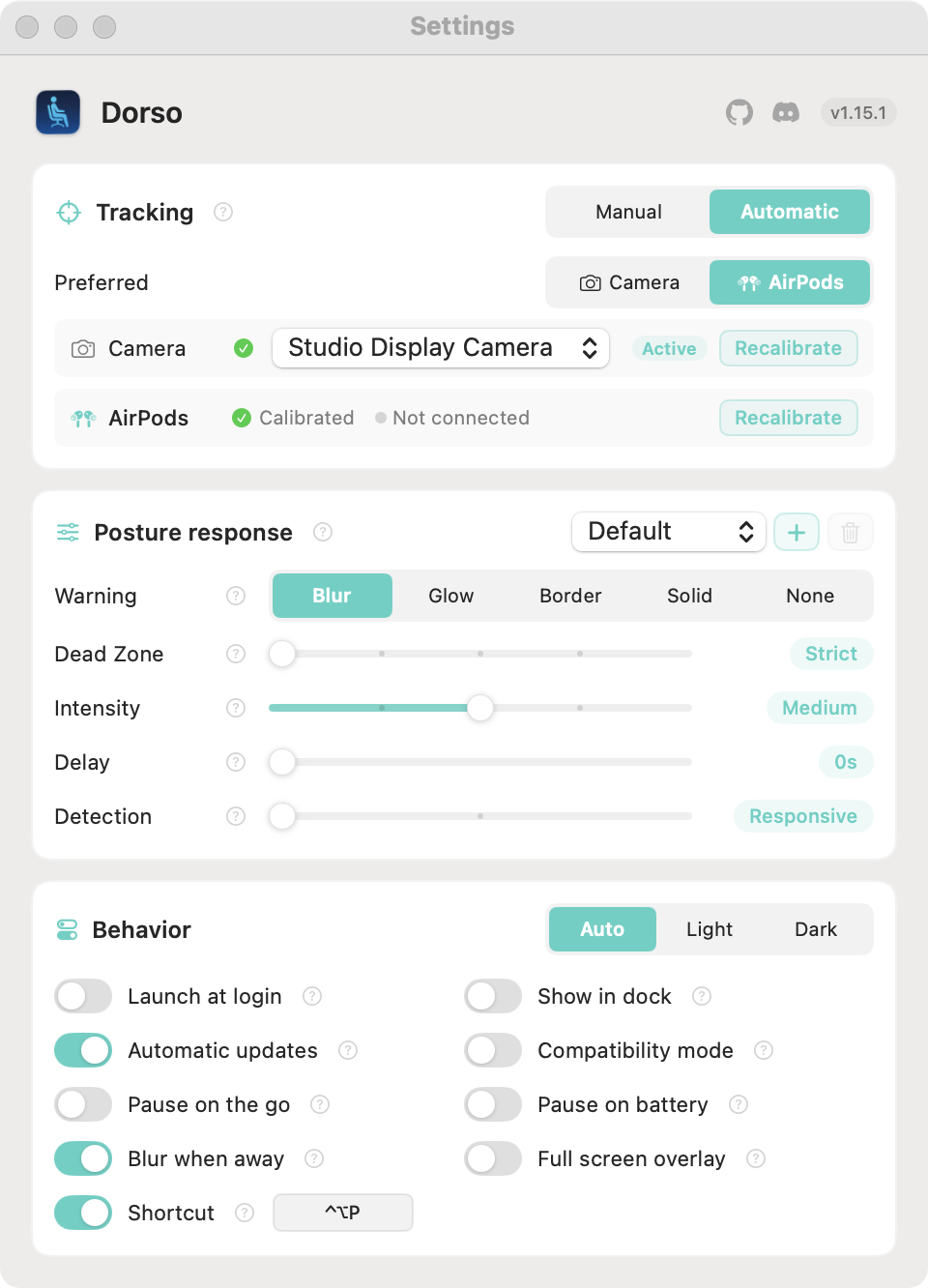Click the Active status badge
928x1288 pixels.
(x=669, y=348)
